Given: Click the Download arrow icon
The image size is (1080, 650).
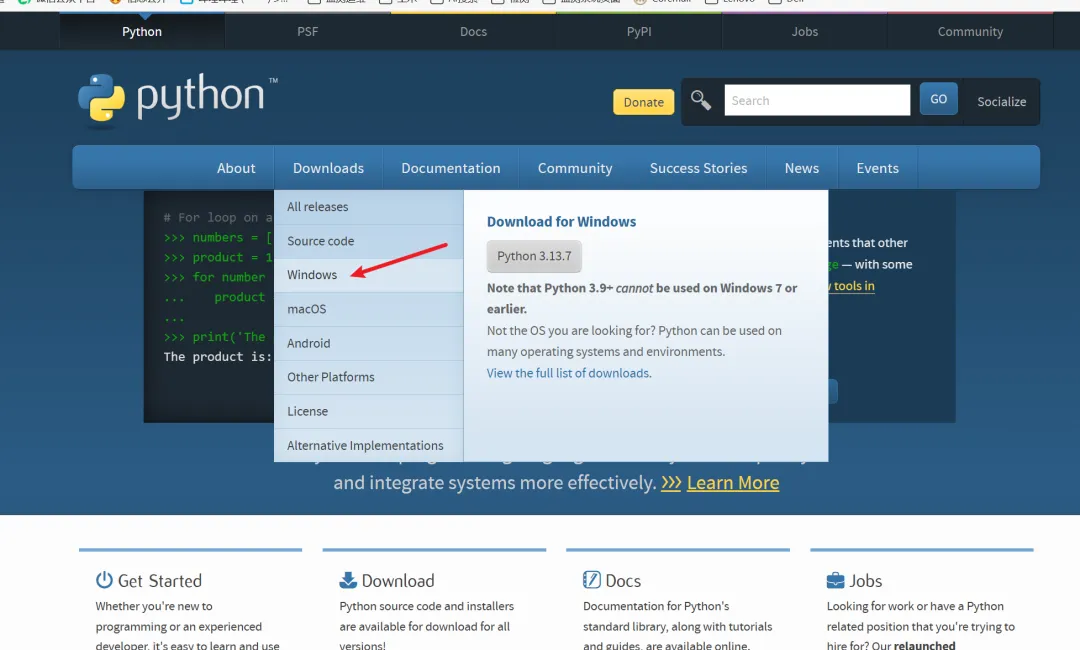Looking at the screenshot, I should [348, 580].
